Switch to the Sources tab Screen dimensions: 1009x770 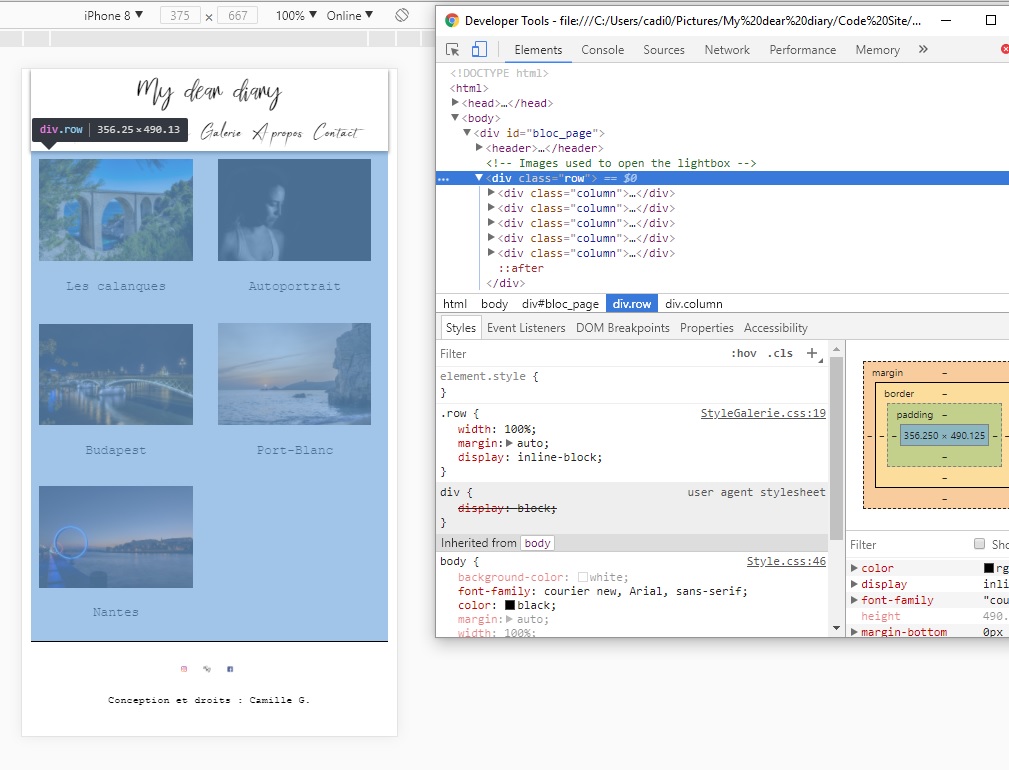tap(663, 50)
